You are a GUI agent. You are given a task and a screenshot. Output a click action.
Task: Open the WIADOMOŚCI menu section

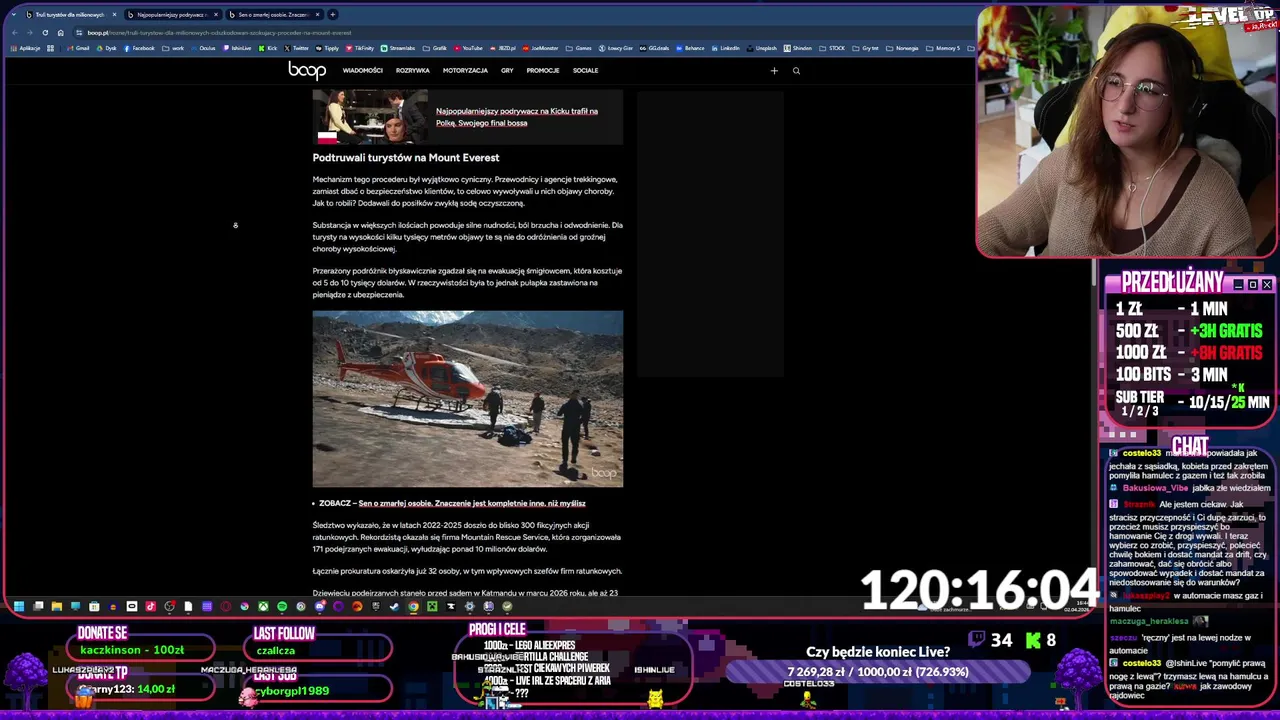pos(362,71)
